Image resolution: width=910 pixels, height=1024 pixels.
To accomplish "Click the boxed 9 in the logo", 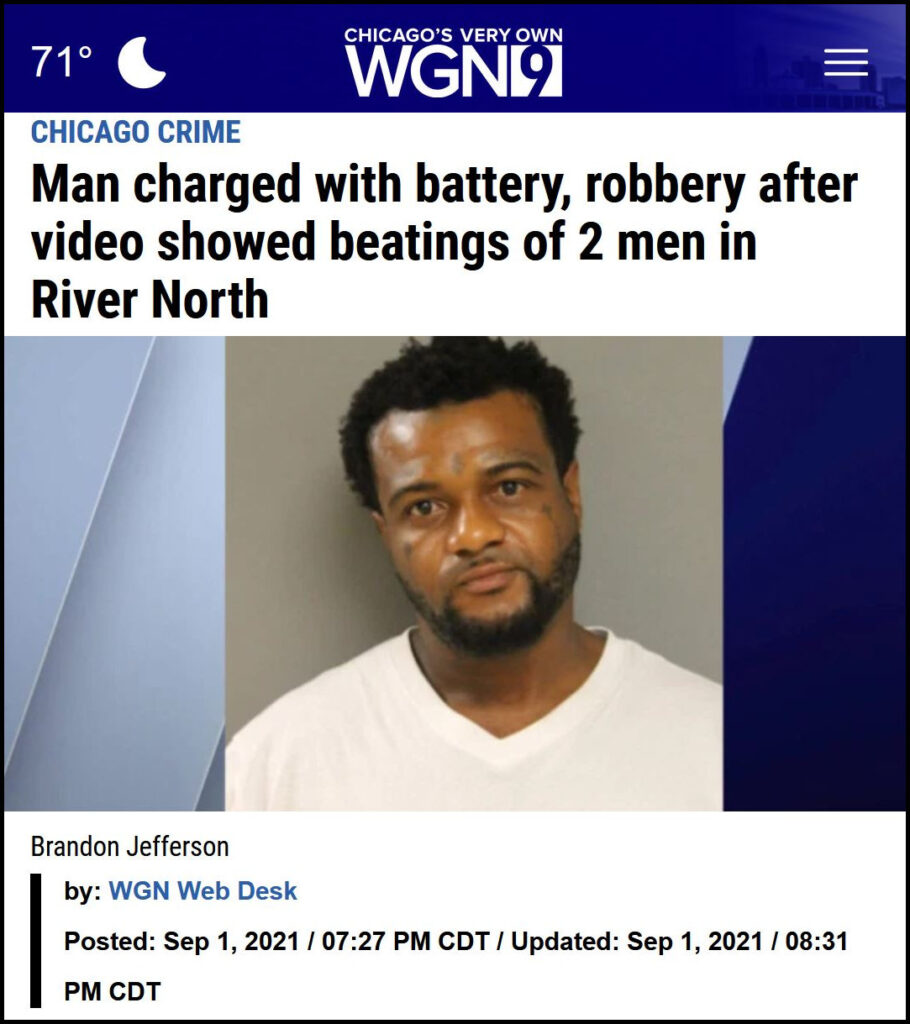I will coord(539,72).
